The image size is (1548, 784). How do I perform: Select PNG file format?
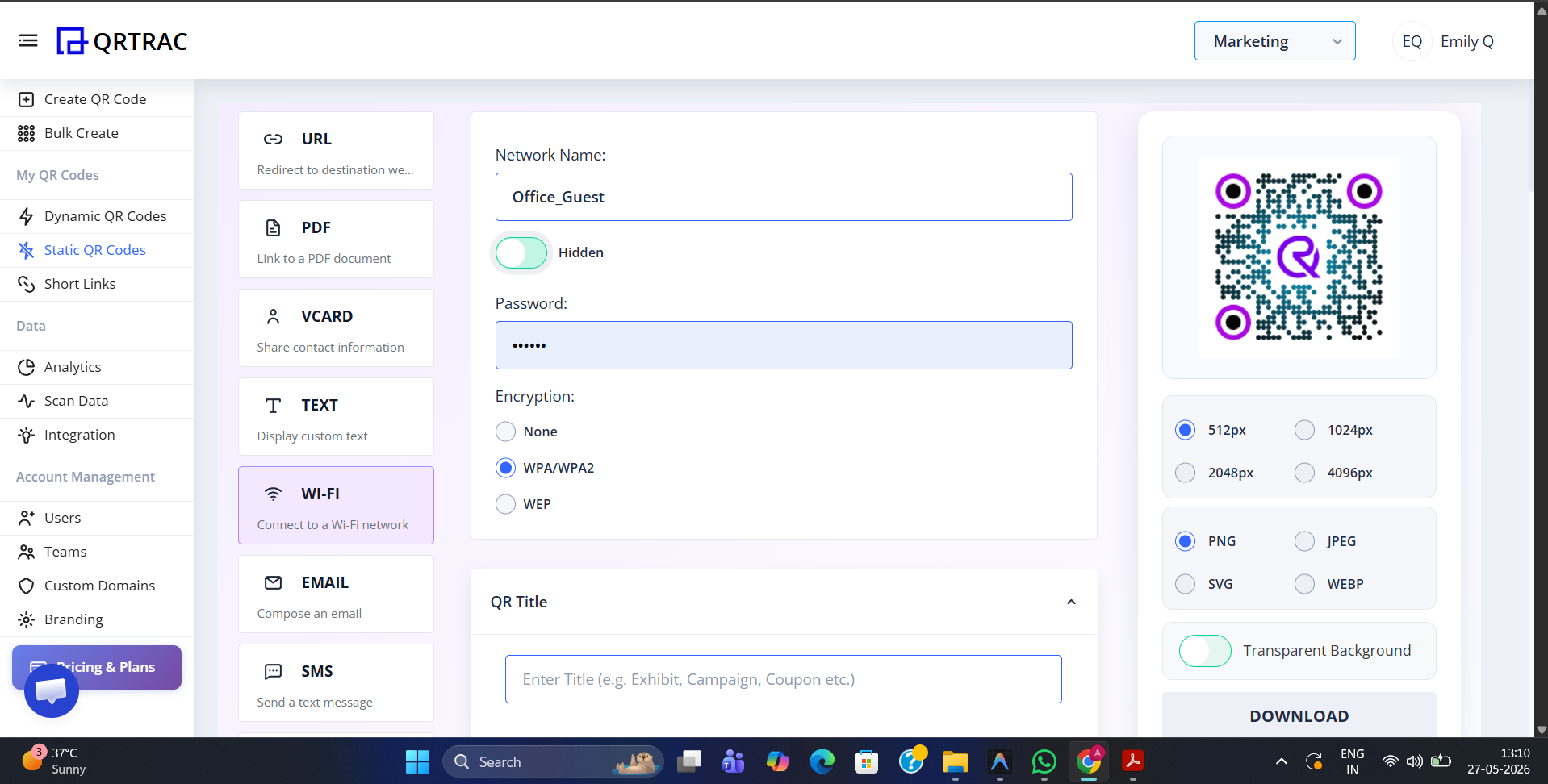click(x=1186, y=541)
